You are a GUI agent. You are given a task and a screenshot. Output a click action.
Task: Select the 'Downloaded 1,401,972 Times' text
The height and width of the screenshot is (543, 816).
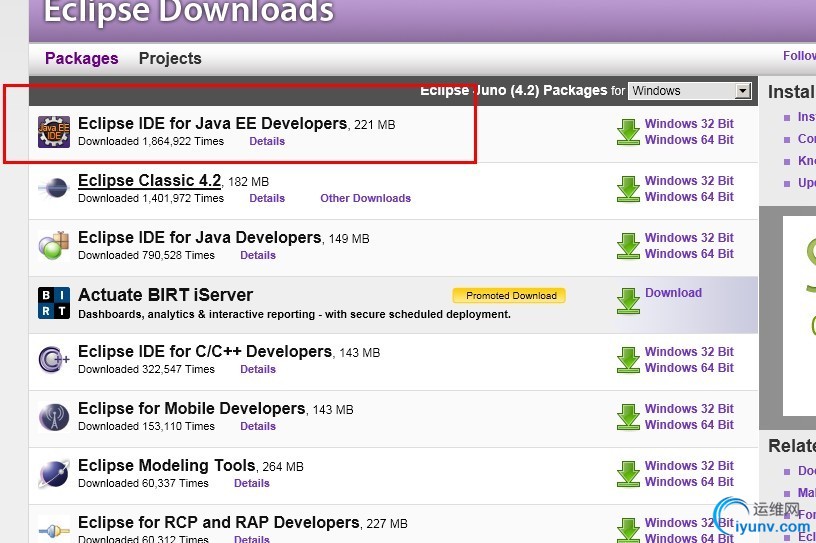(151, 198)
